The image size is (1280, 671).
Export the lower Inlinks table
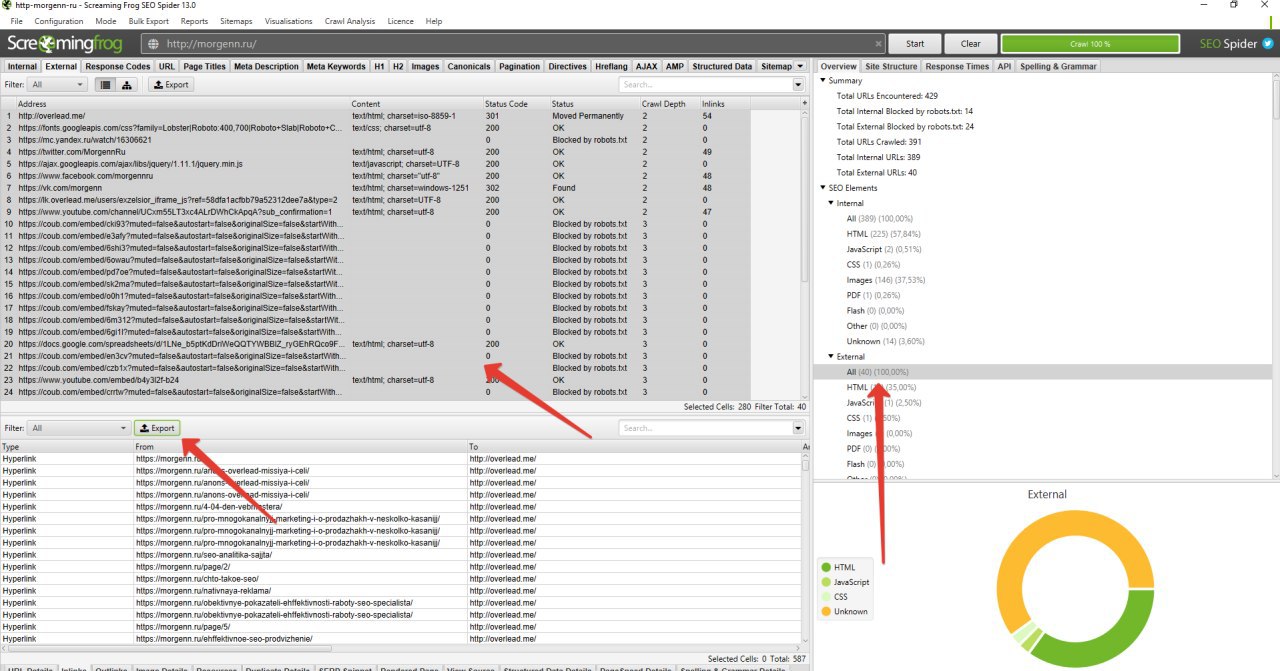(x=157, y=428)
